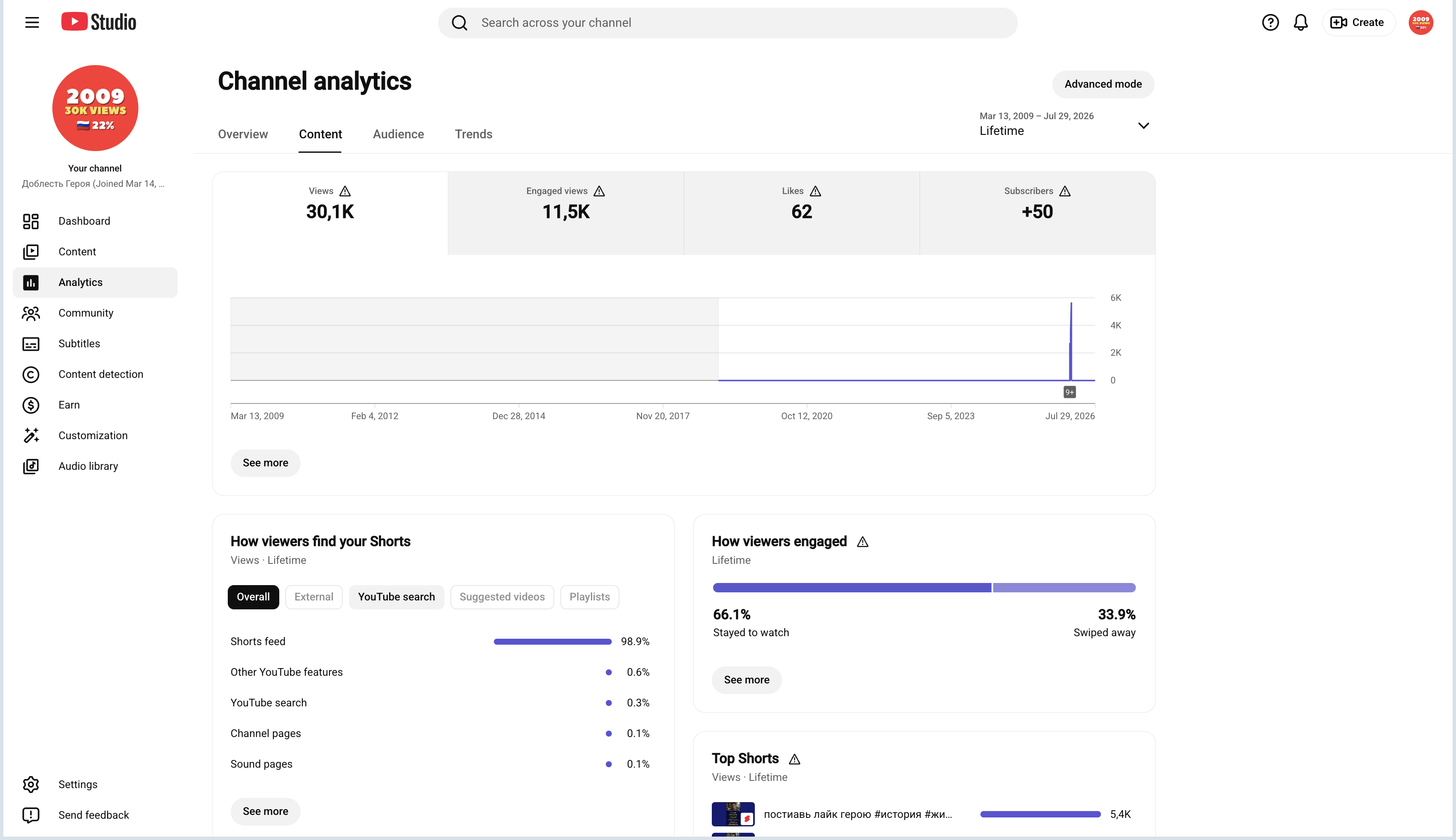Click warning icon next to Subscribers
This screenshot has width=1456, height=840.
click(x=1065, y=191)
